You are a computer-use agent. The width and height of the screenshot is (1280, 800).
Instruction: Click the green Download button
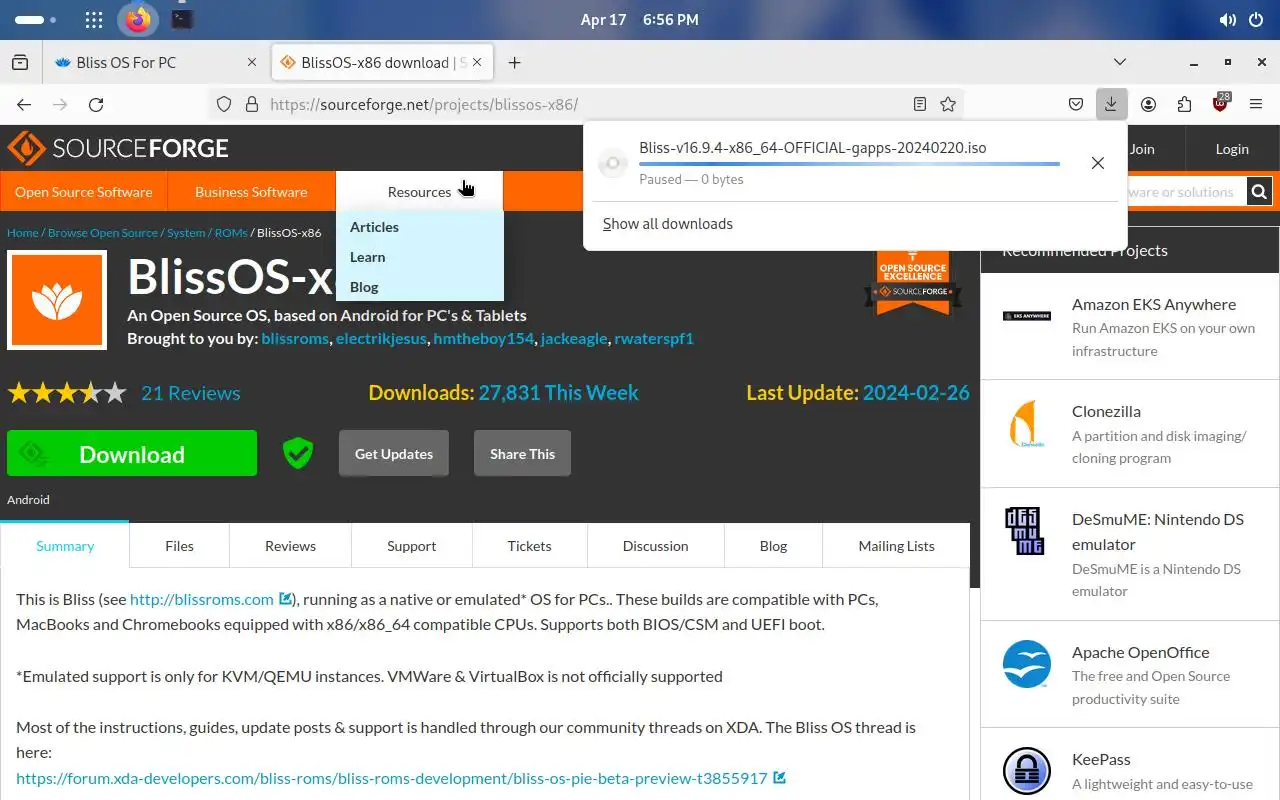pyautogui.click(x=132, y=454)
